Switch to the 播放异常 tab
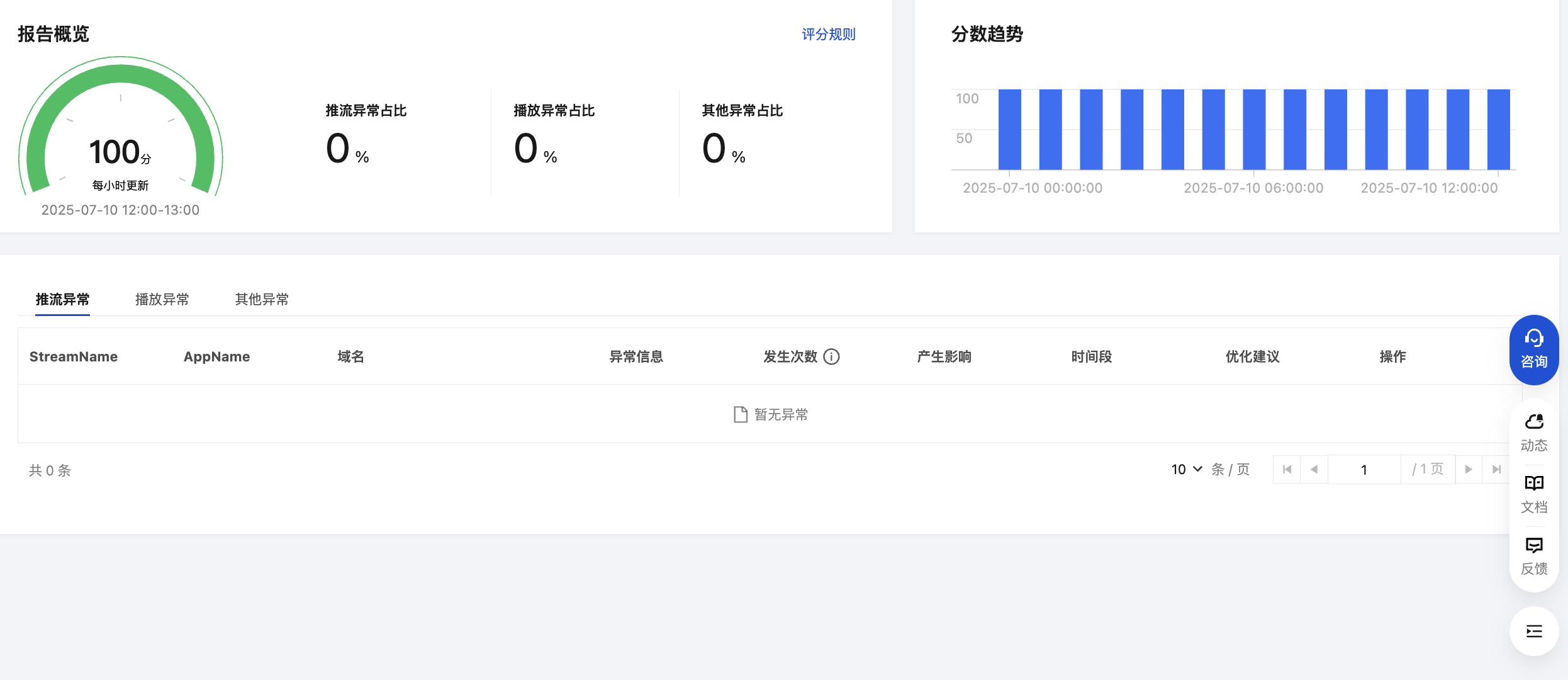Screen dimensions: 1568x680 click(x=162, y=300)
